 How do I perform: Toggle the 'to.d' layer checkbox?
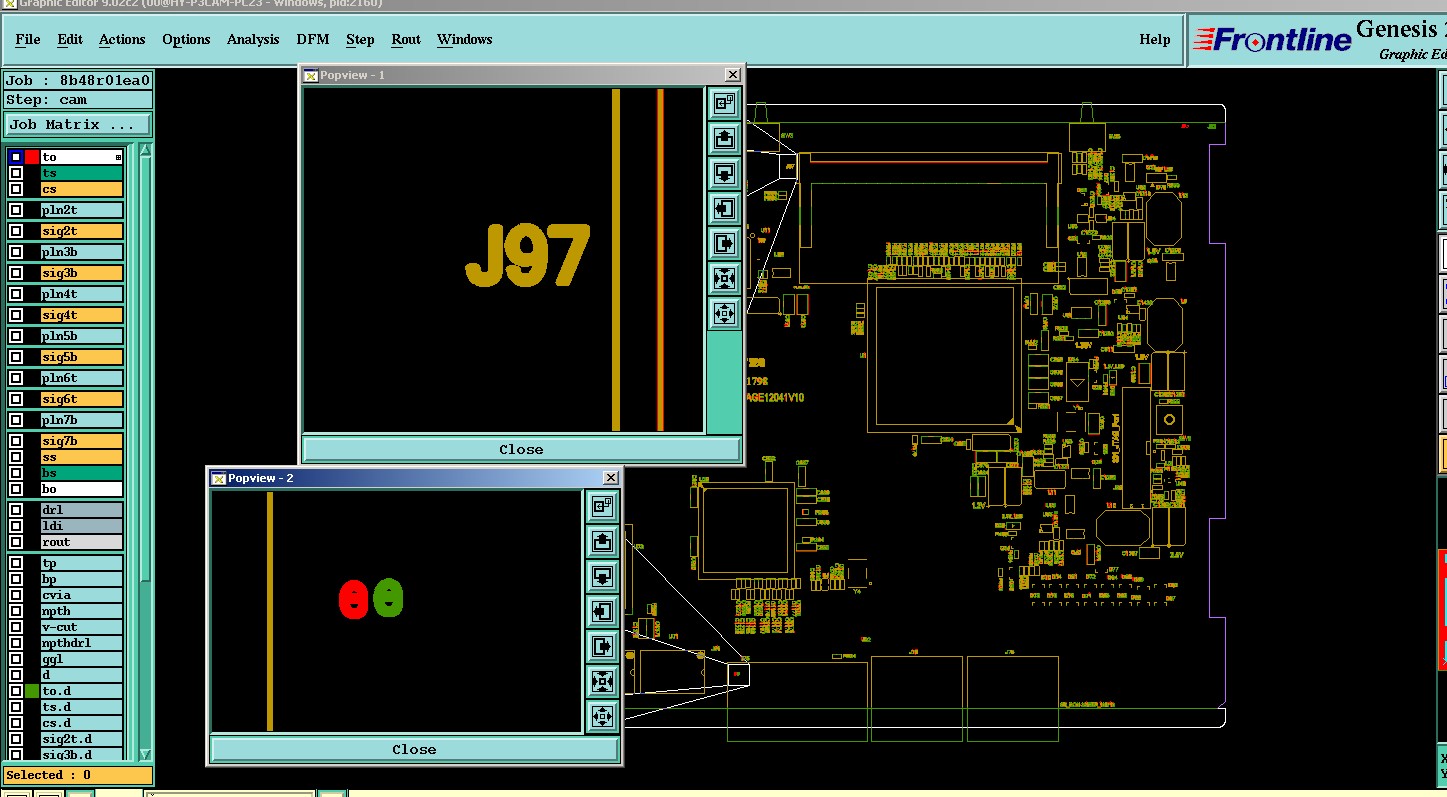[x=16, y=691]
